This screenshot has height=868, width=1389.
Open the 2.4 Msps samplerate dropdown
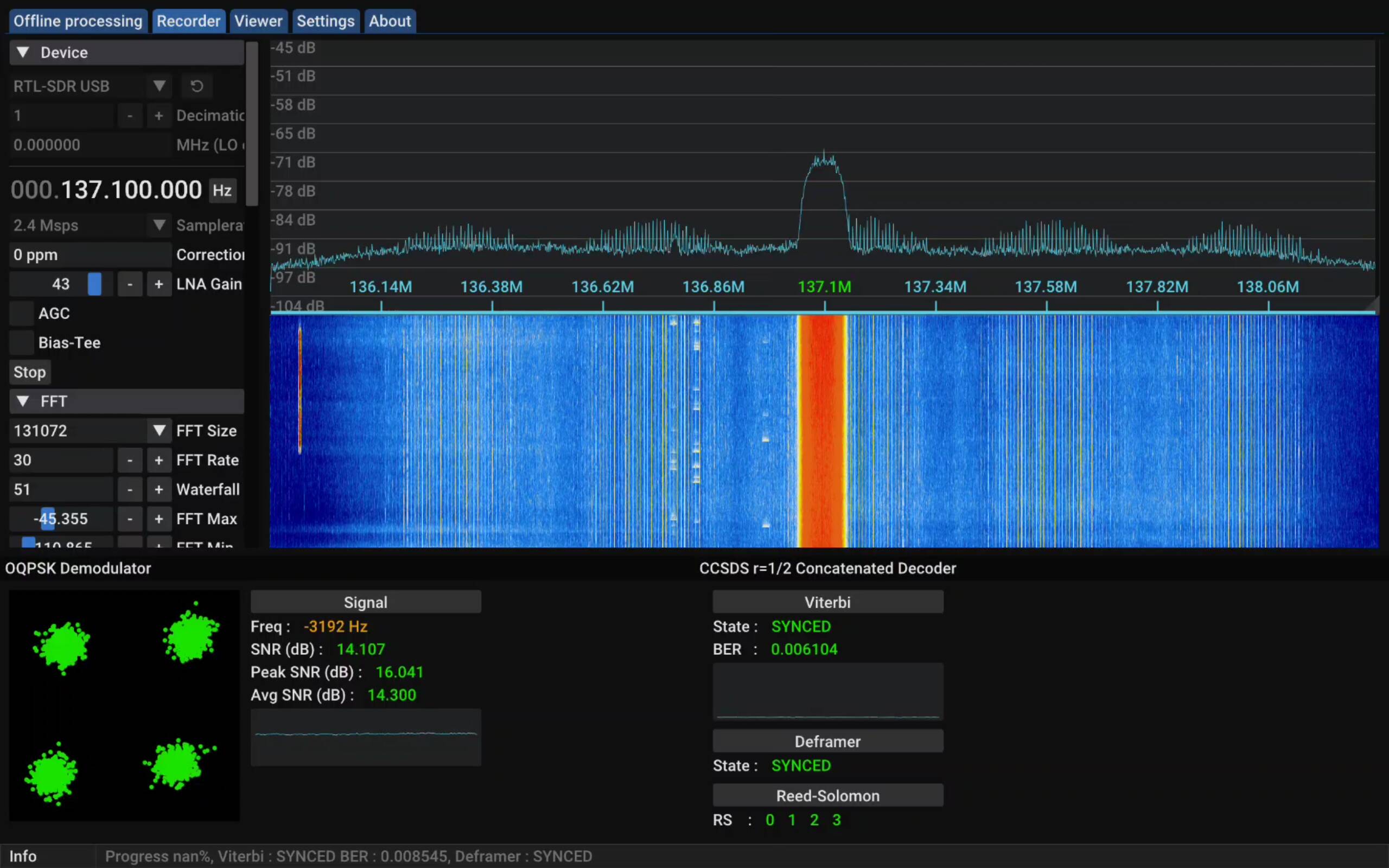(x=159, y=225)
